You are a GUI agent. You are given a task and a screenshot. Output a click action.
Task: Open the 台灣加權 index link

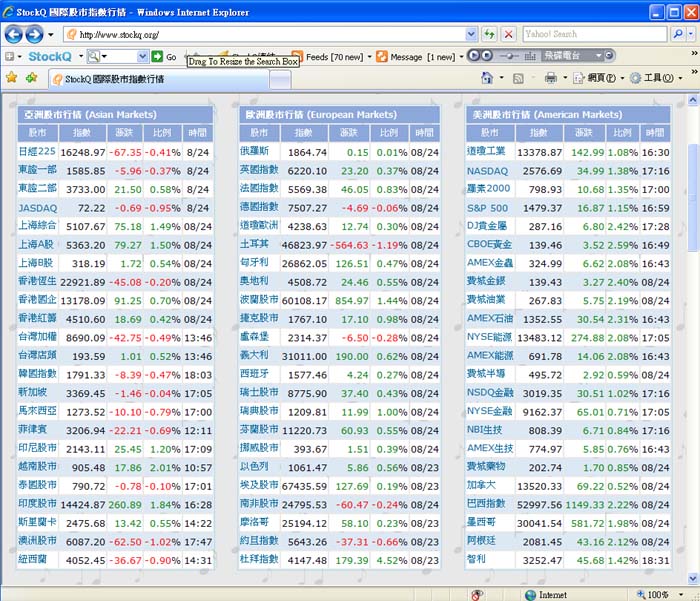pyautogui.click(x=38, y=337)
